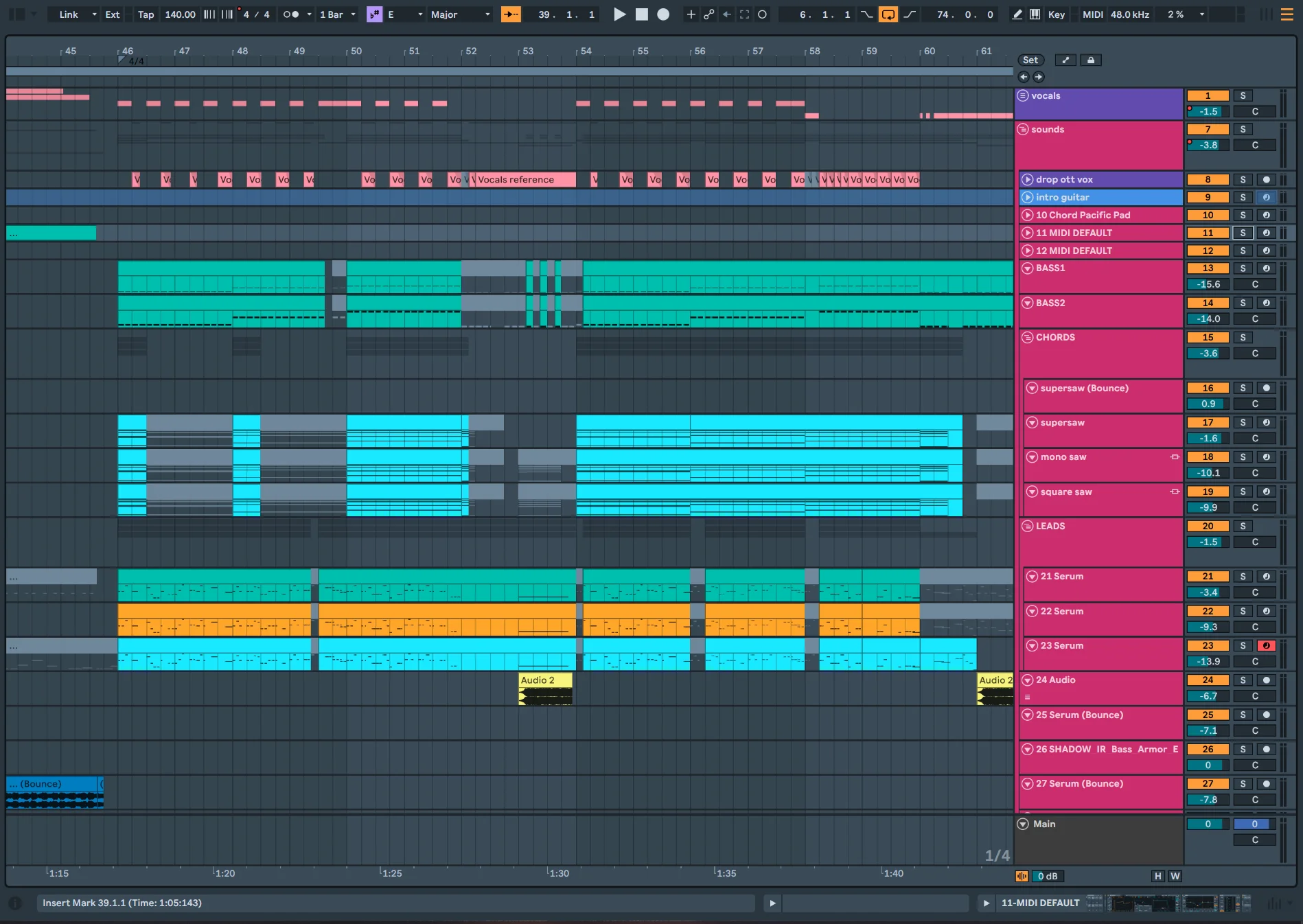Click the Next Locator arrow
The height and width of the screenshot is (924, 1303).
click(x=1039, y=77)
